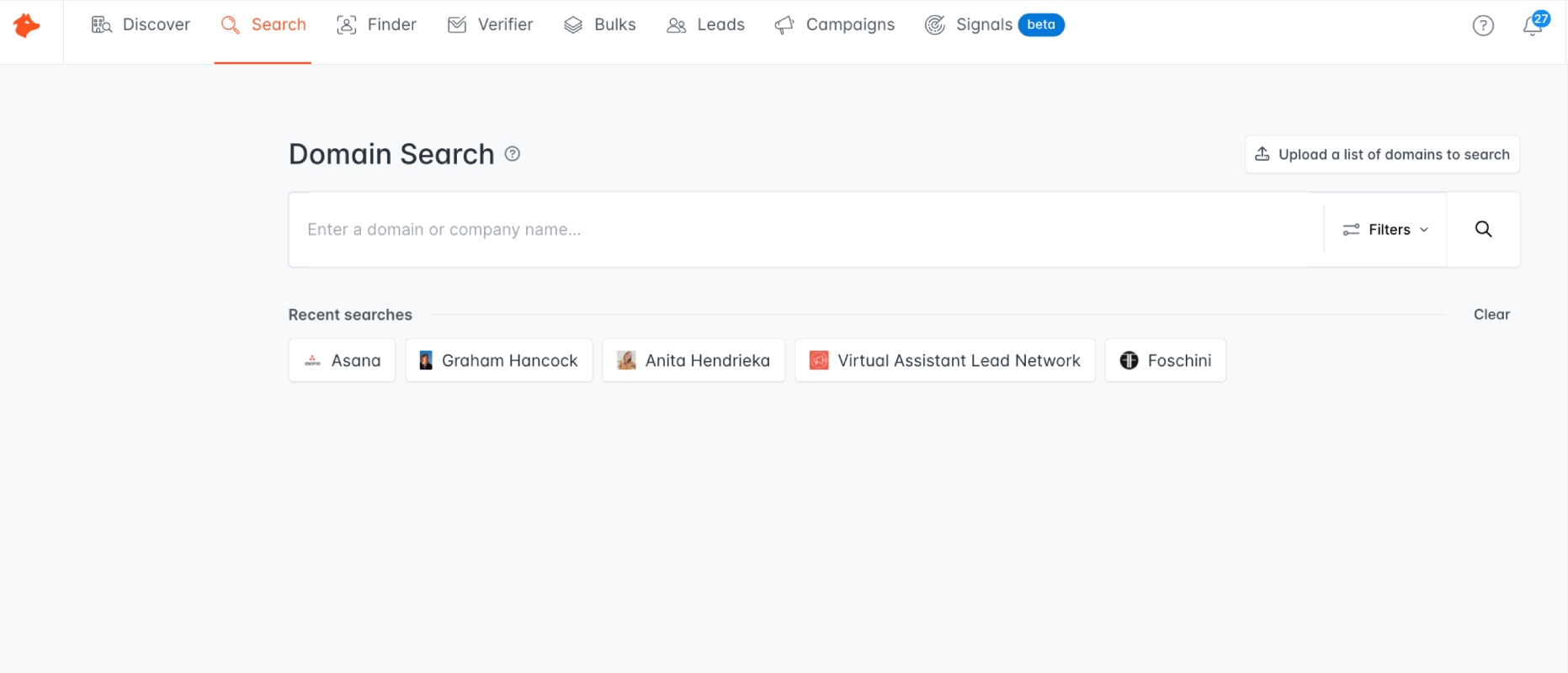The width and height of the screenshot is (1568, 673).
Task: Upload a list of domains to search
Action: click(1382, 155)
